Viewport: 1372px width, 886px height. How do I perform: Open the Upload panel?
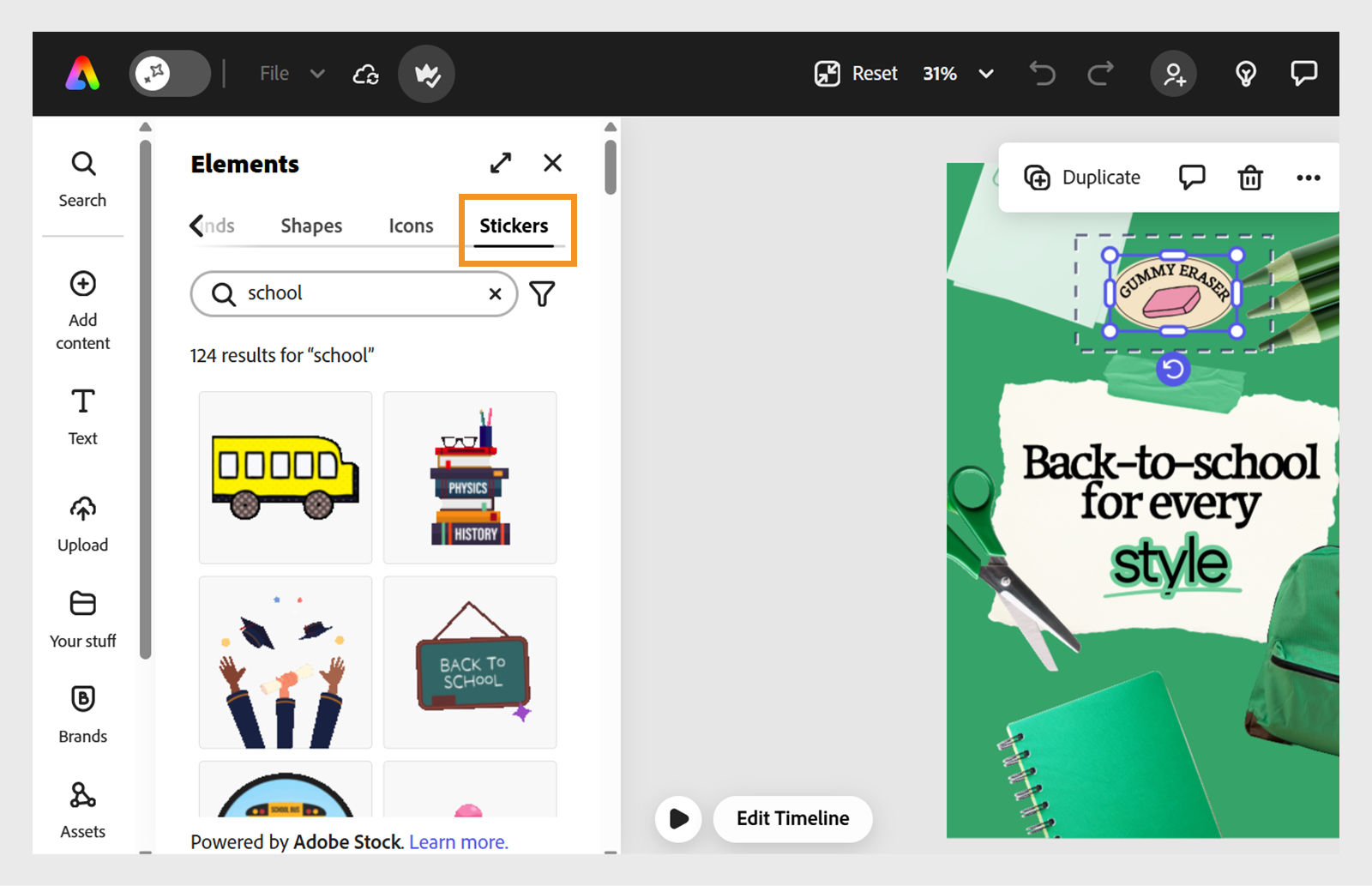tap(82, 523)
